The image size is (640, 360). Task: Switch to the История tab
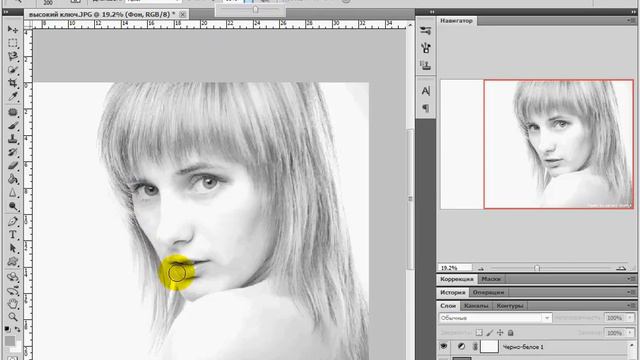tap(452, 293)
